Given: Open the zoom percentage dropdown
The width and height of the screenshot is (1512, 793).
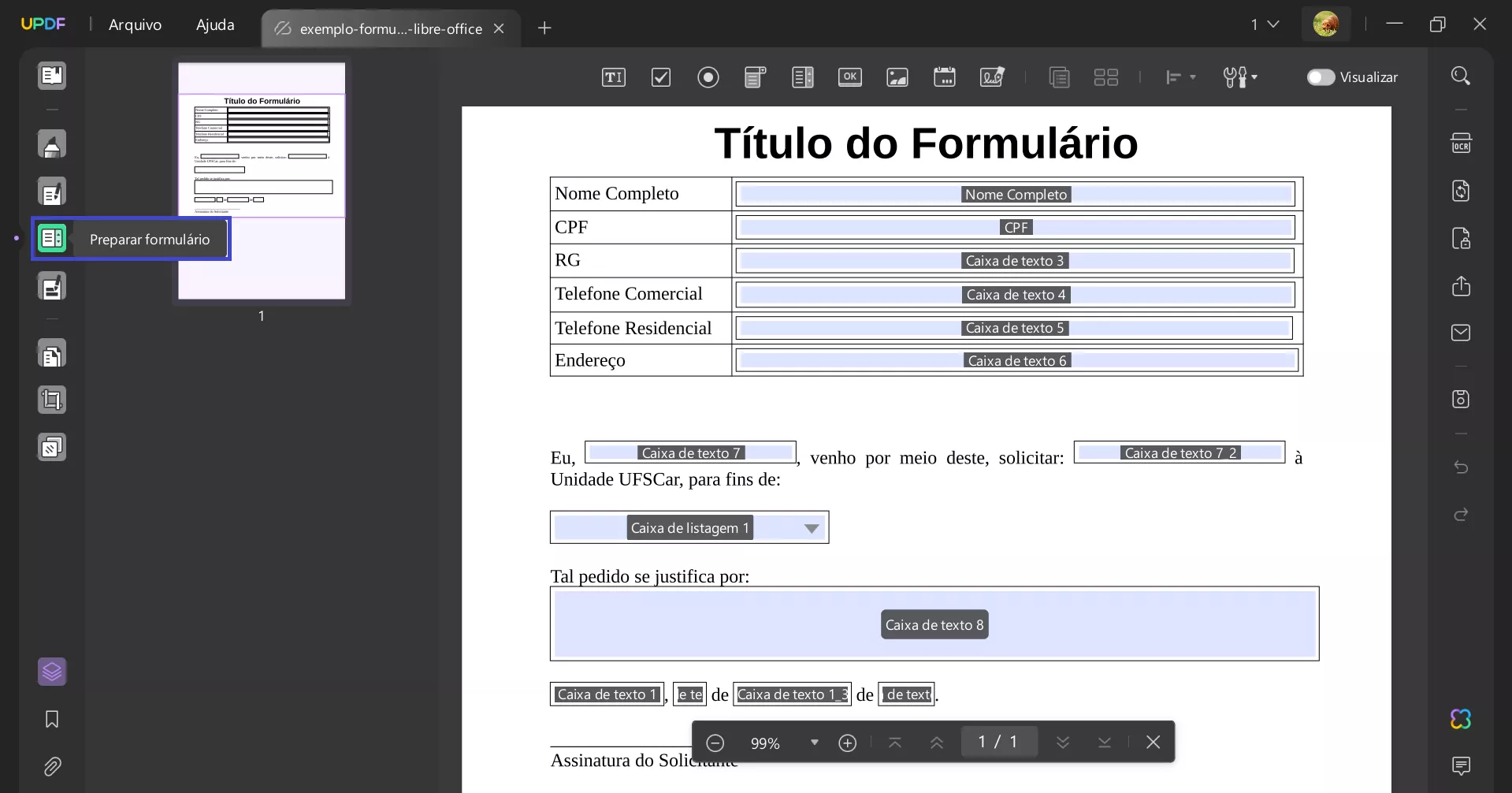Looking at the screenshot, I should pyautogui.click(x=813, y=742).
